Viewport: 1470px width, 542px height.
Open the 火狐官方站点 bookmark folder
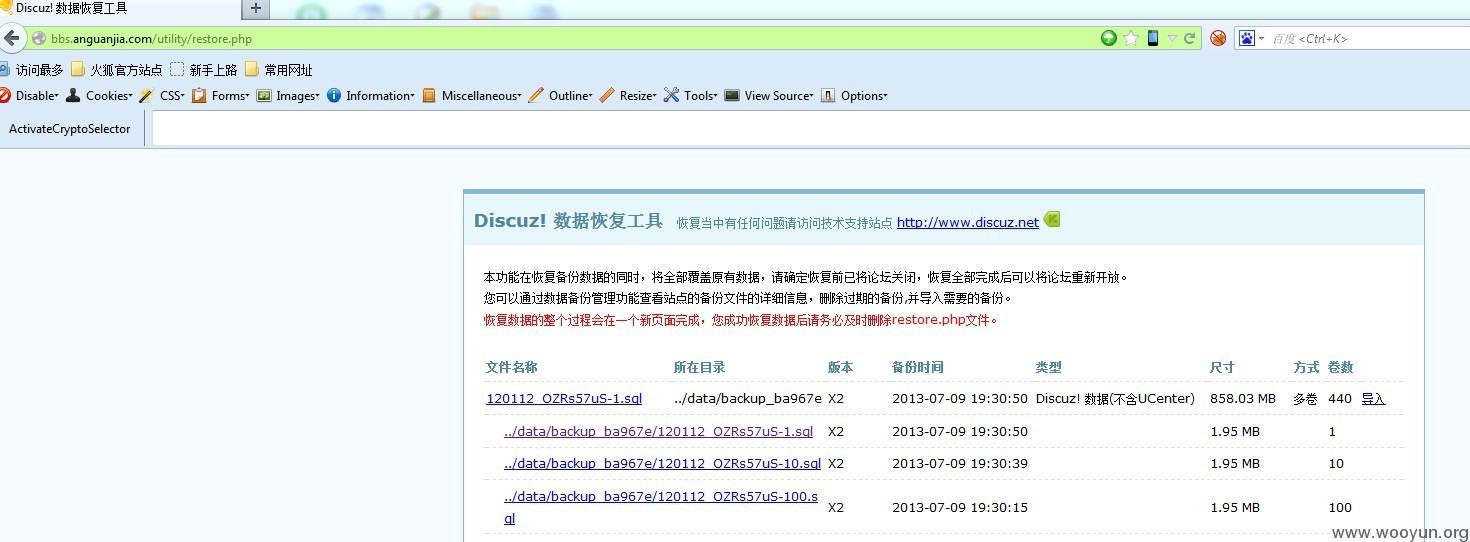(x=116, y=70)
